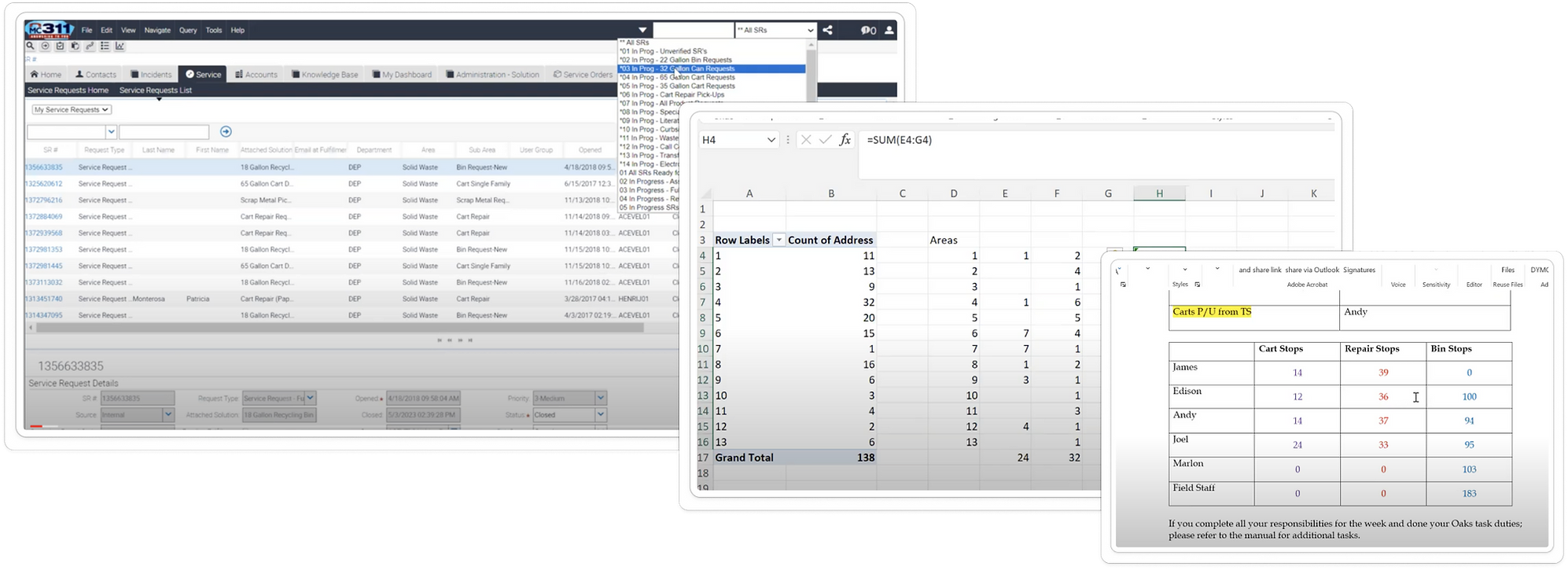Expand the Excel Name Box dropdown
1568x570 pixels.
click(x=771, y=140)
